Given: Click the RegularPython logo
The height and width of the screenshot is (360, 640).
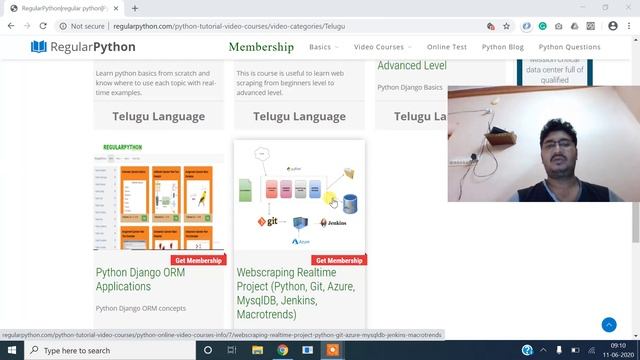Looking at the screenshot, I should (x=83, y=47).
